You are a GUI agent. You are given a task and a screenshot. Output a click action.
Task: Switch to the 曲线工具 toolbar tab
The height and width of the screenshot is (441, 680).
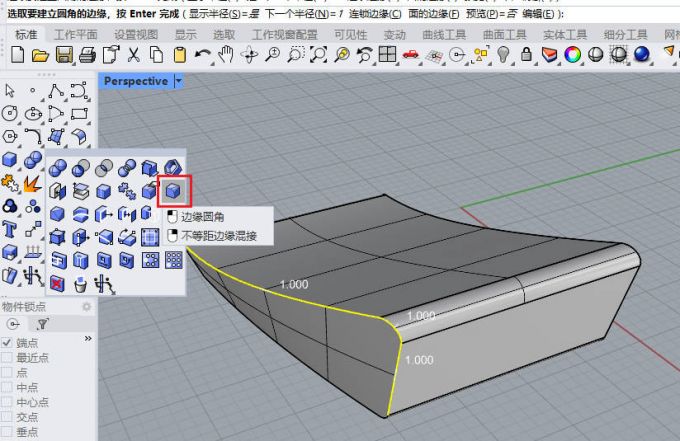coord(444,34)
